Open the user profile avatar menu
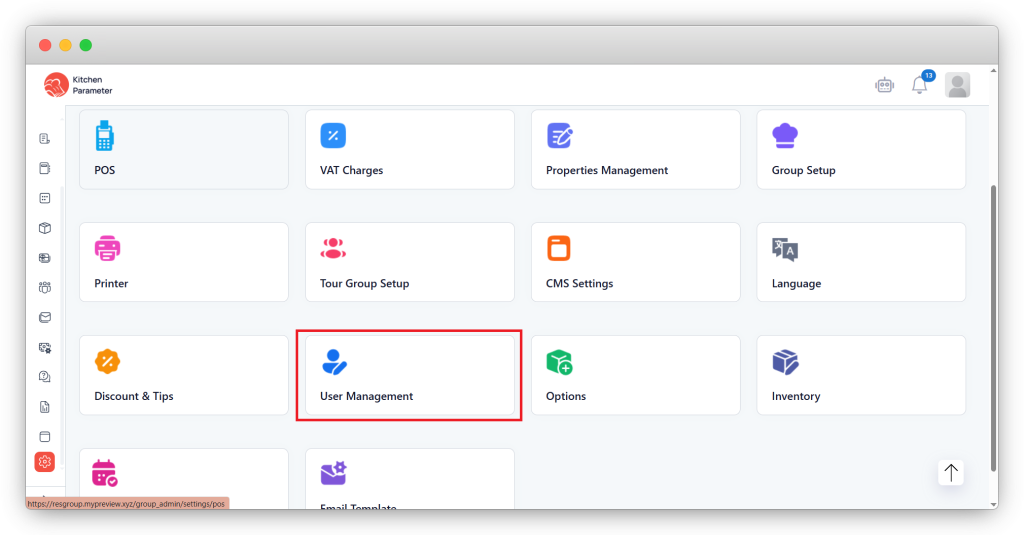Viewport: 1024px width, 535px height. pos(957,86)
